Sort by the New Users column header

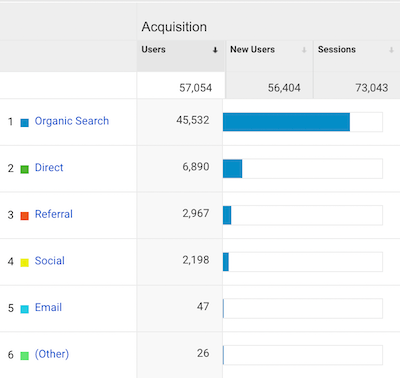(252, 49)
